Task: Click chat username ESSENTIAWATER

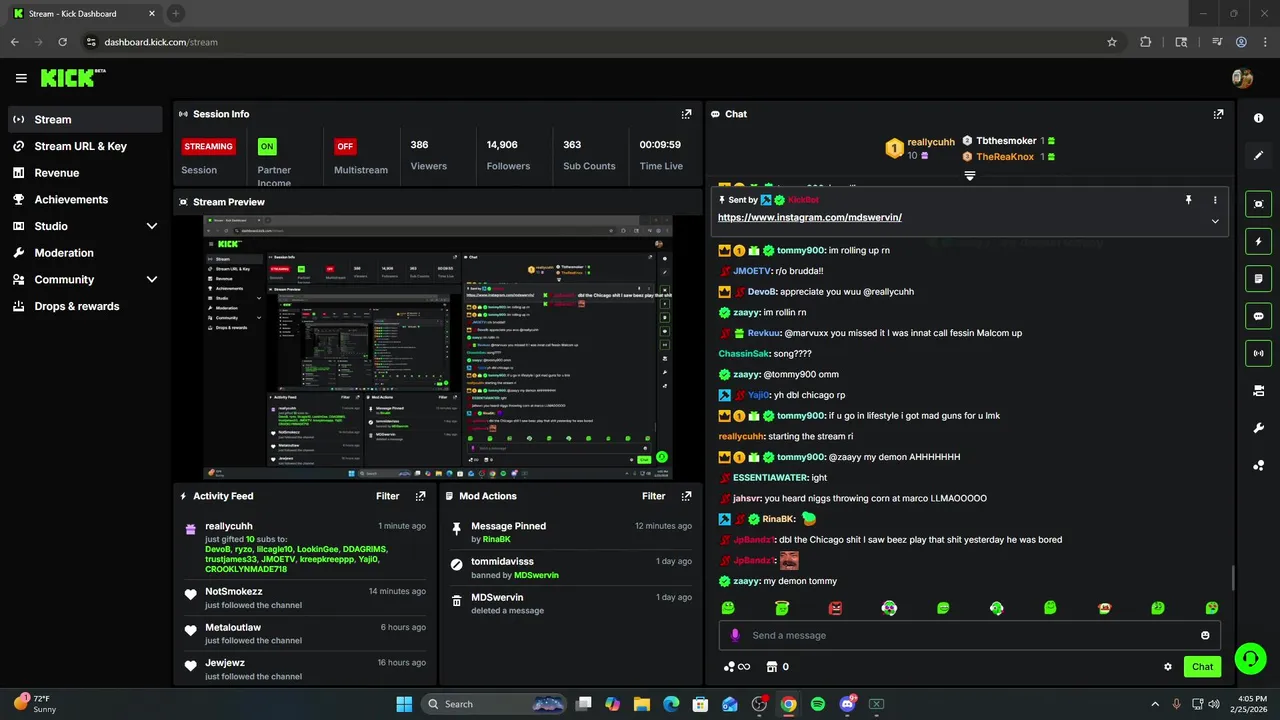Action: click(x=770, y=478)
